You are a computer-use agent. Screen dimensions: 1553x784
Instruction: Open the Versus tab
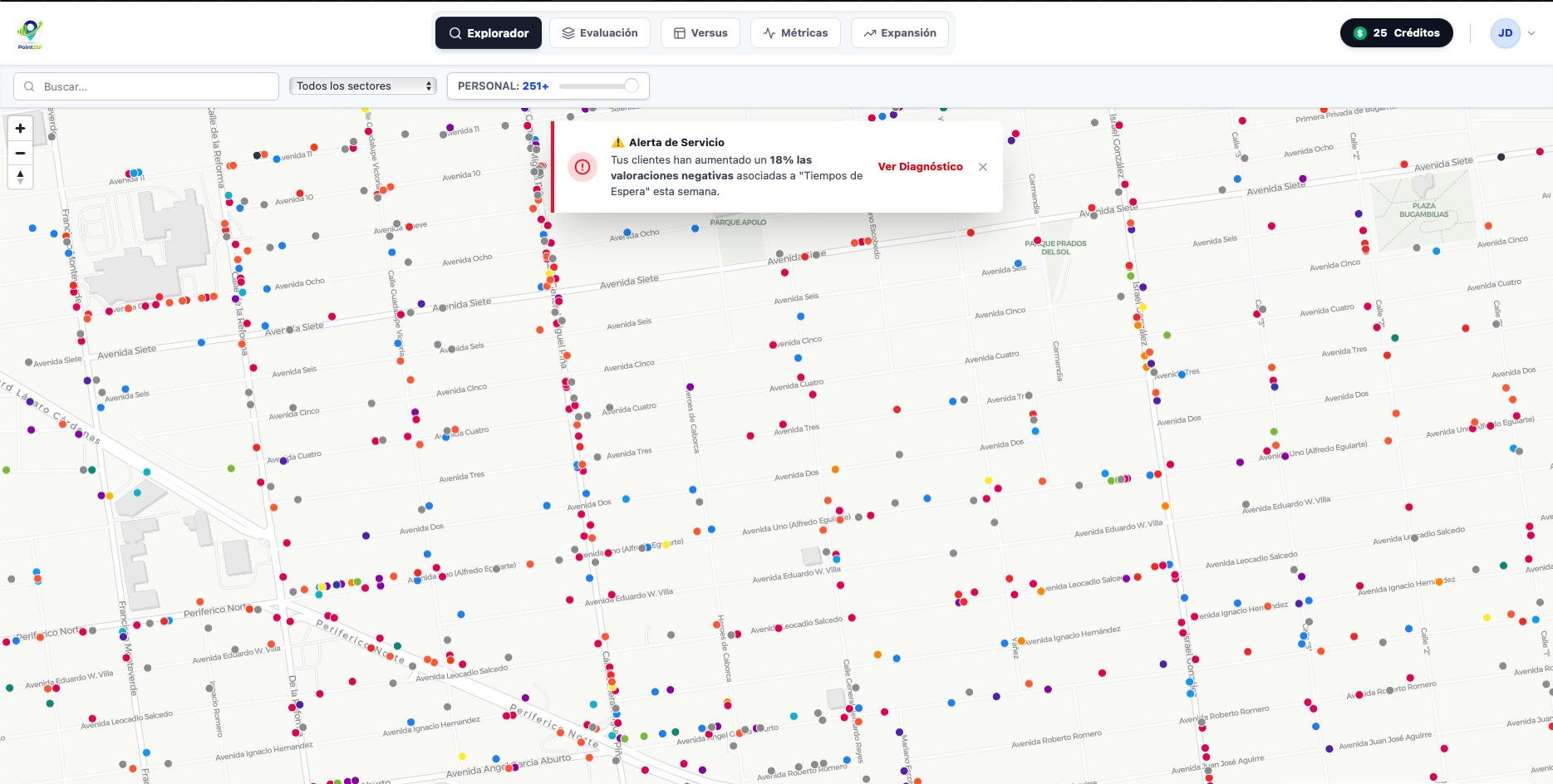click(700, 33)
